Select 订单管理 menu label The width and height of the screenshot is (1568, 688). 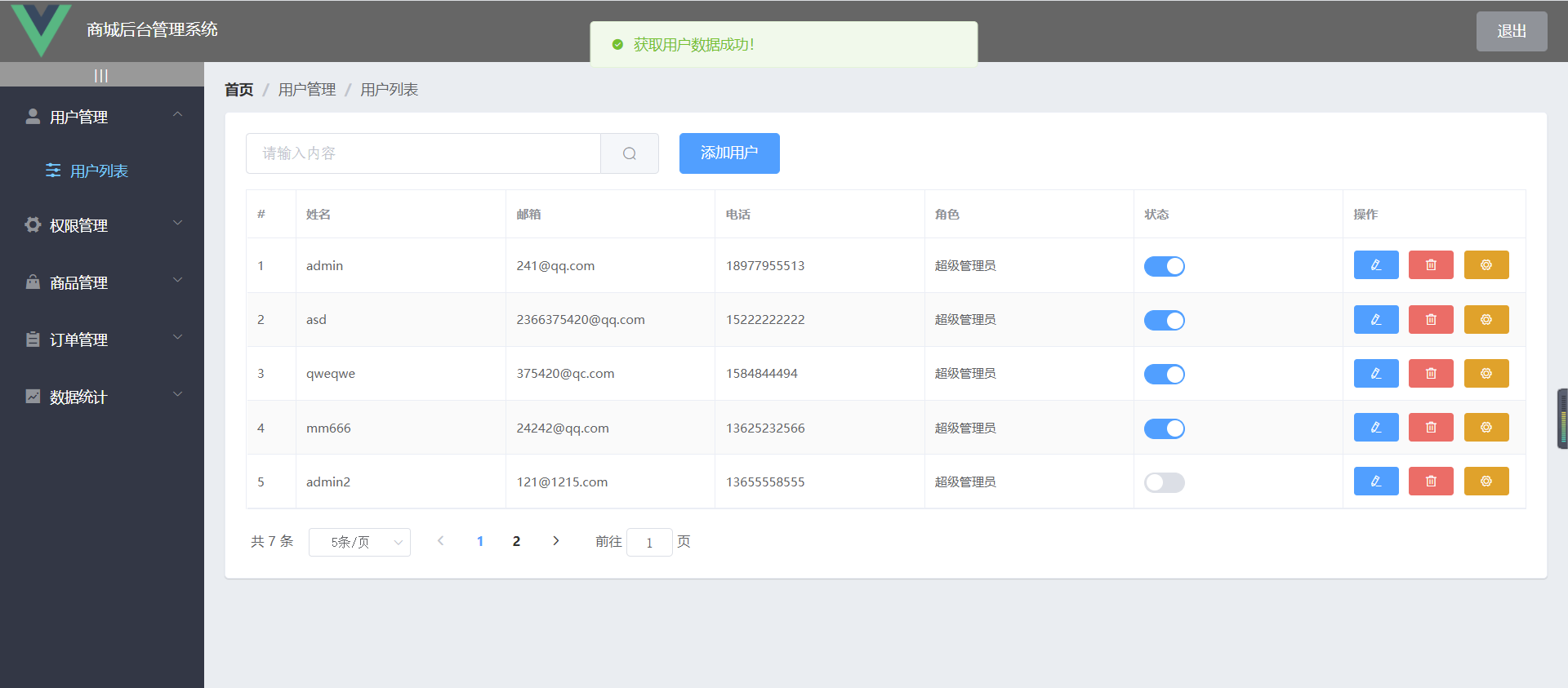click(78, 340)
